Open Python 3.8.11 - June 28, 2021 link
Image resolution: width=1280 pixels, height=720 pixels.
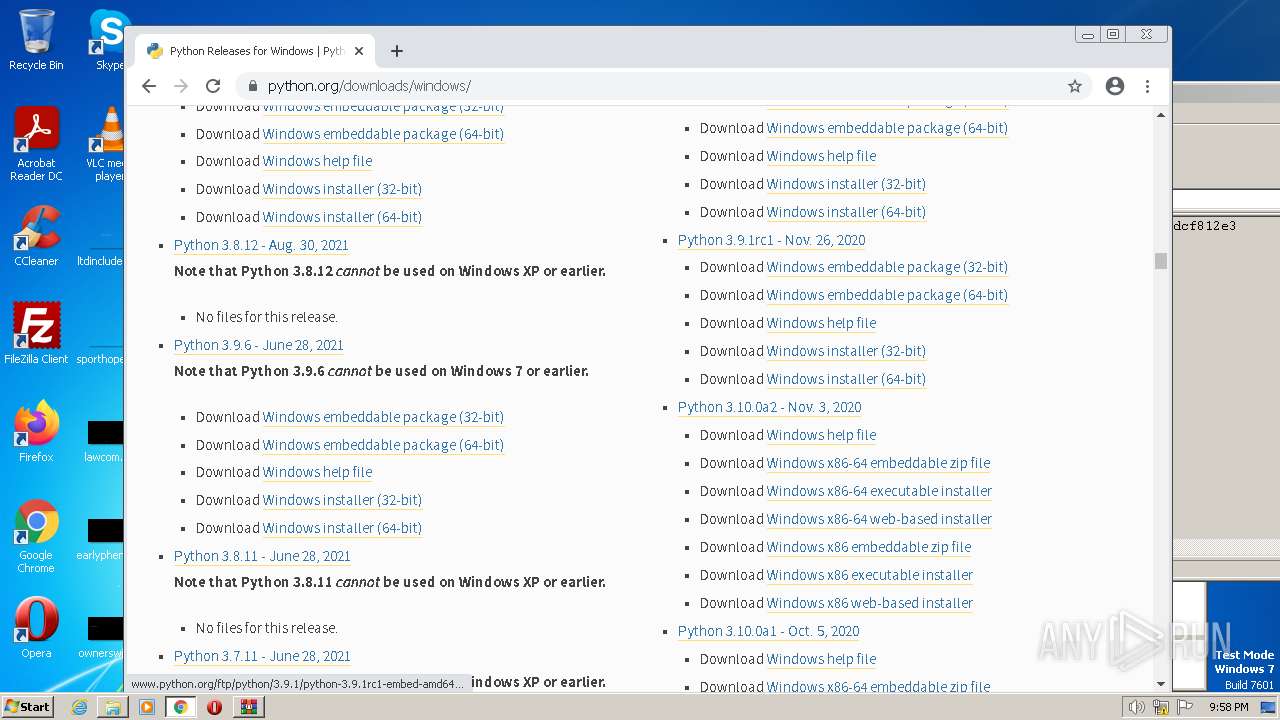[x=262, y=556]
